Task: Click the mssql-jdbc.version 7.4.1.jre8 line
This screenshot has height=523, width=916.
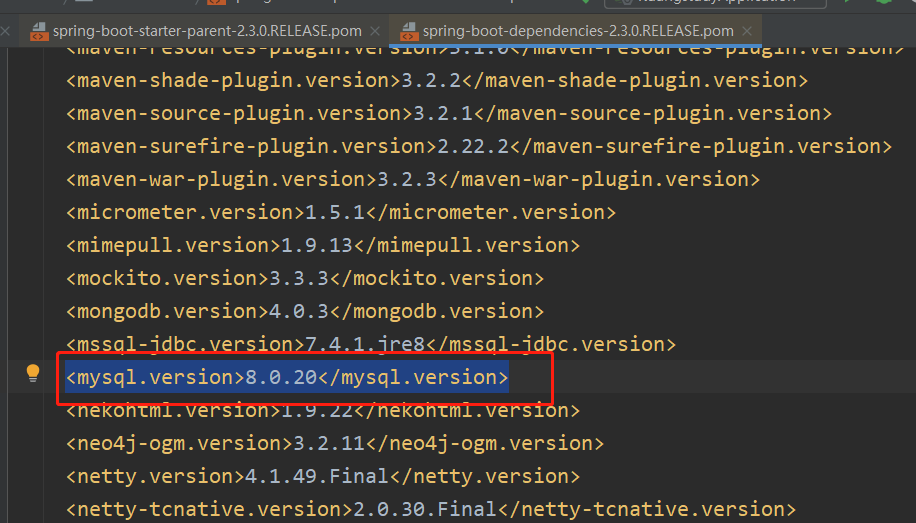Action: click(371, 345)
